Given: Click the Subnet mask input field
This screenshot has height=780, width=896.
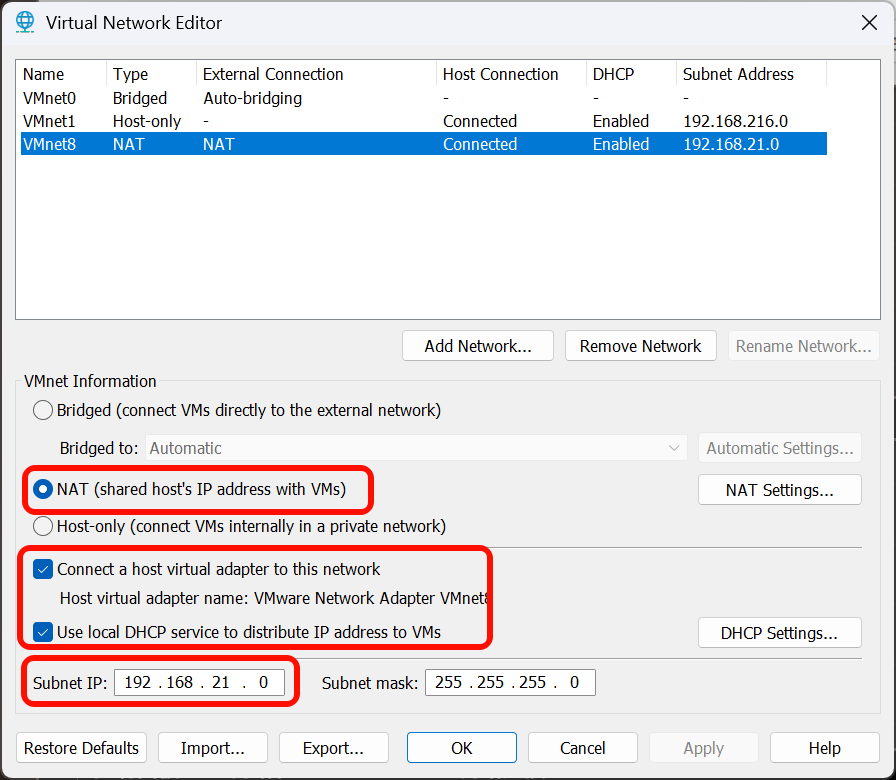Looking at the screenshot, I should 510,682.
